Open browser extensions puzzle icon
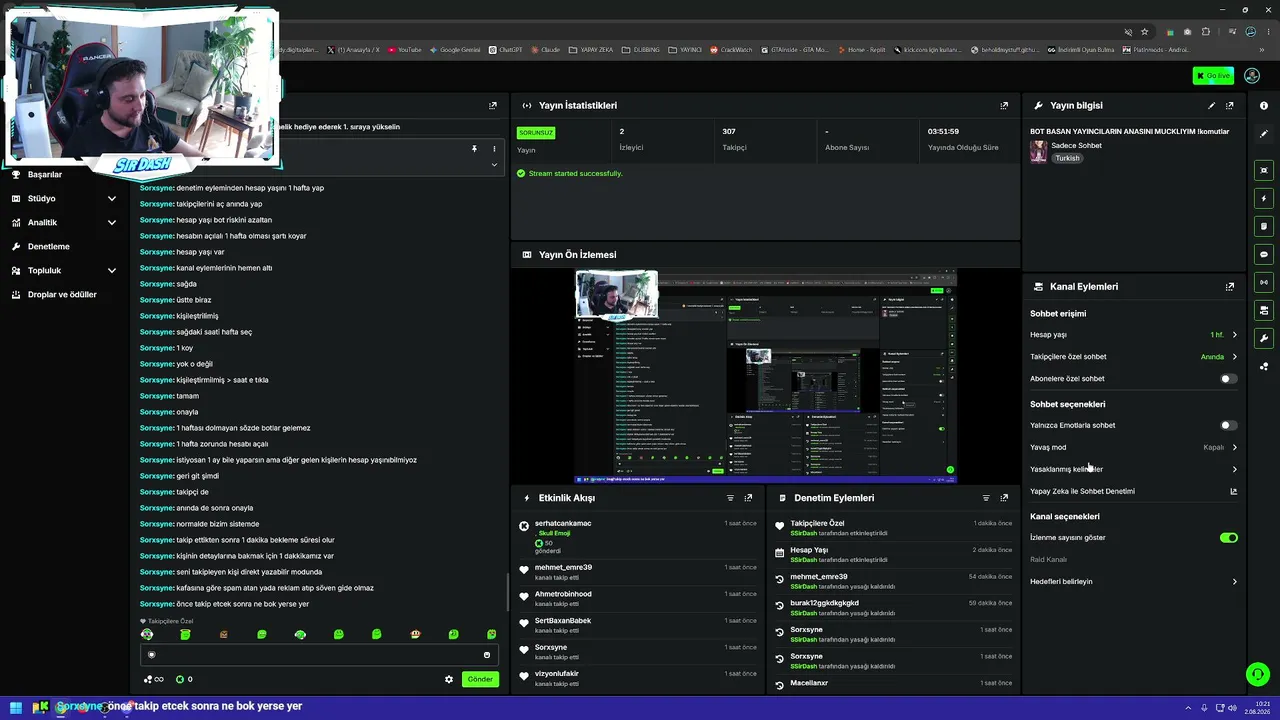The image size is (1280, 720). coord(1205,32)
